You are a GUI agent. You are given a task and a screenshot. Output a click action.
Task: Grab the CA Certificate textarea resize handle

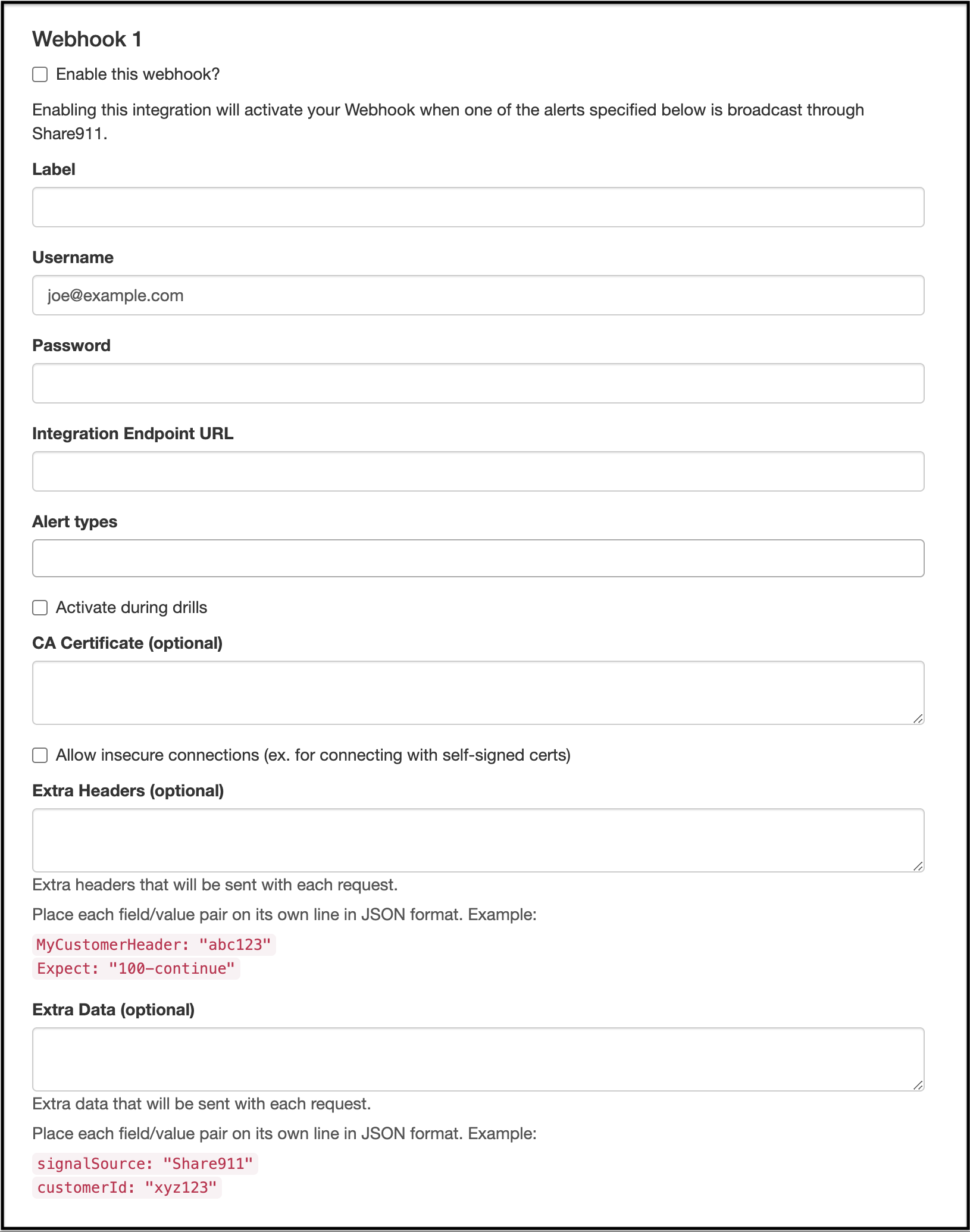[918, 718]
